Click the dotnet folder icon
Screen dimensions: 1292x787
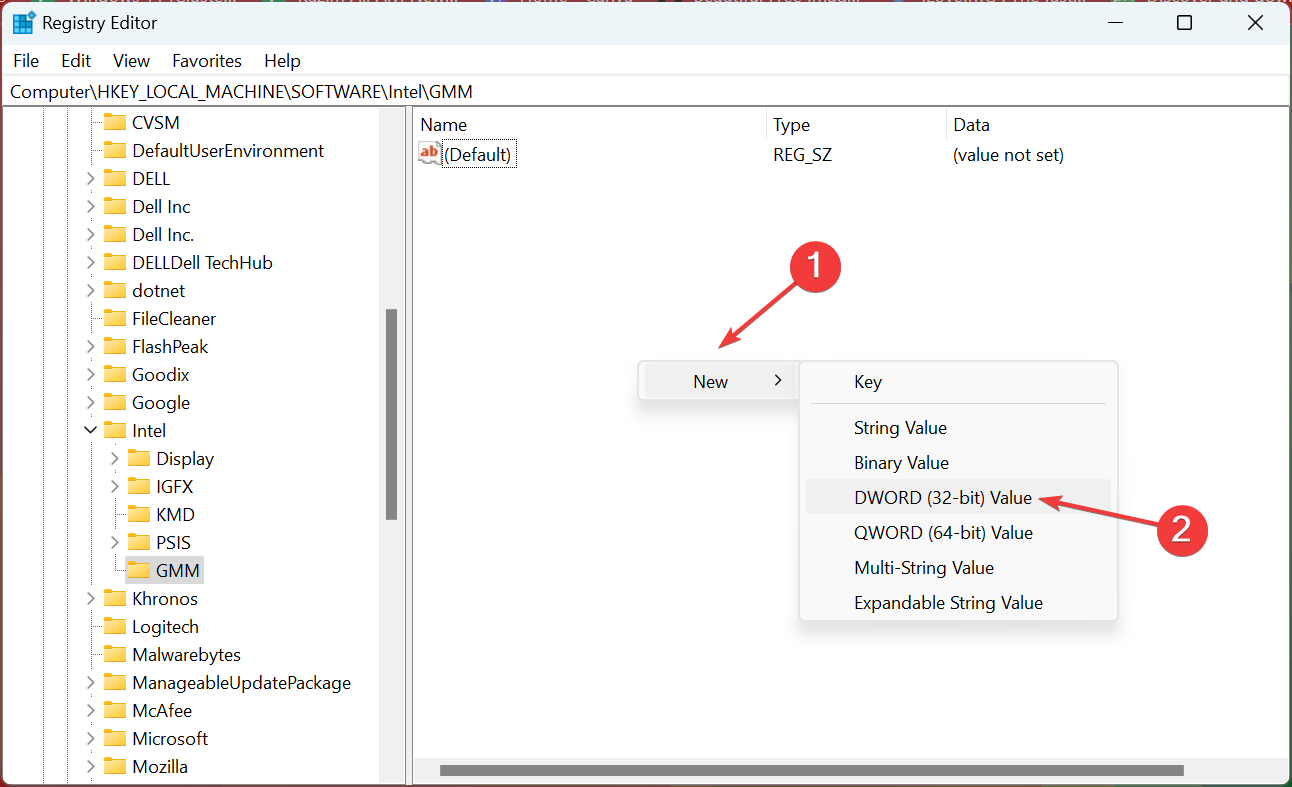(115, 291)
